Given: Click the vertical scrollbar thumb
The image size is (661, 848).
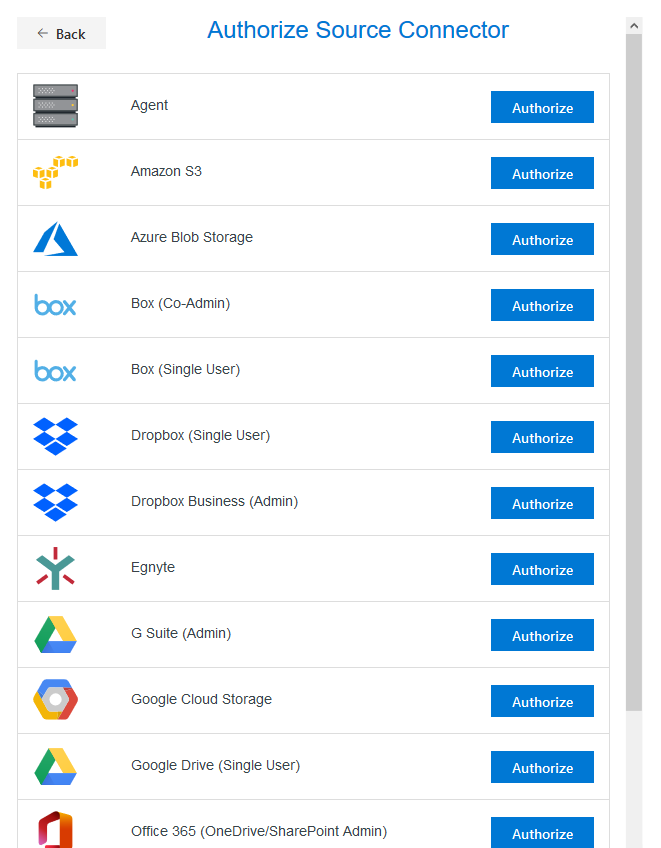Looking at the screenshot, I should point(634,373).
